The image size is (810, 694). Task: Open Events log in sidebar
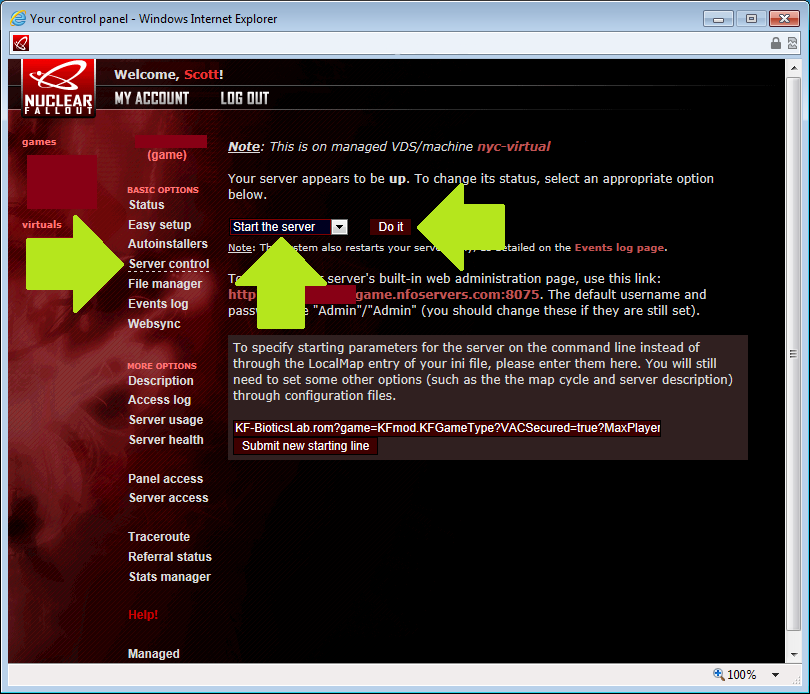158,304
